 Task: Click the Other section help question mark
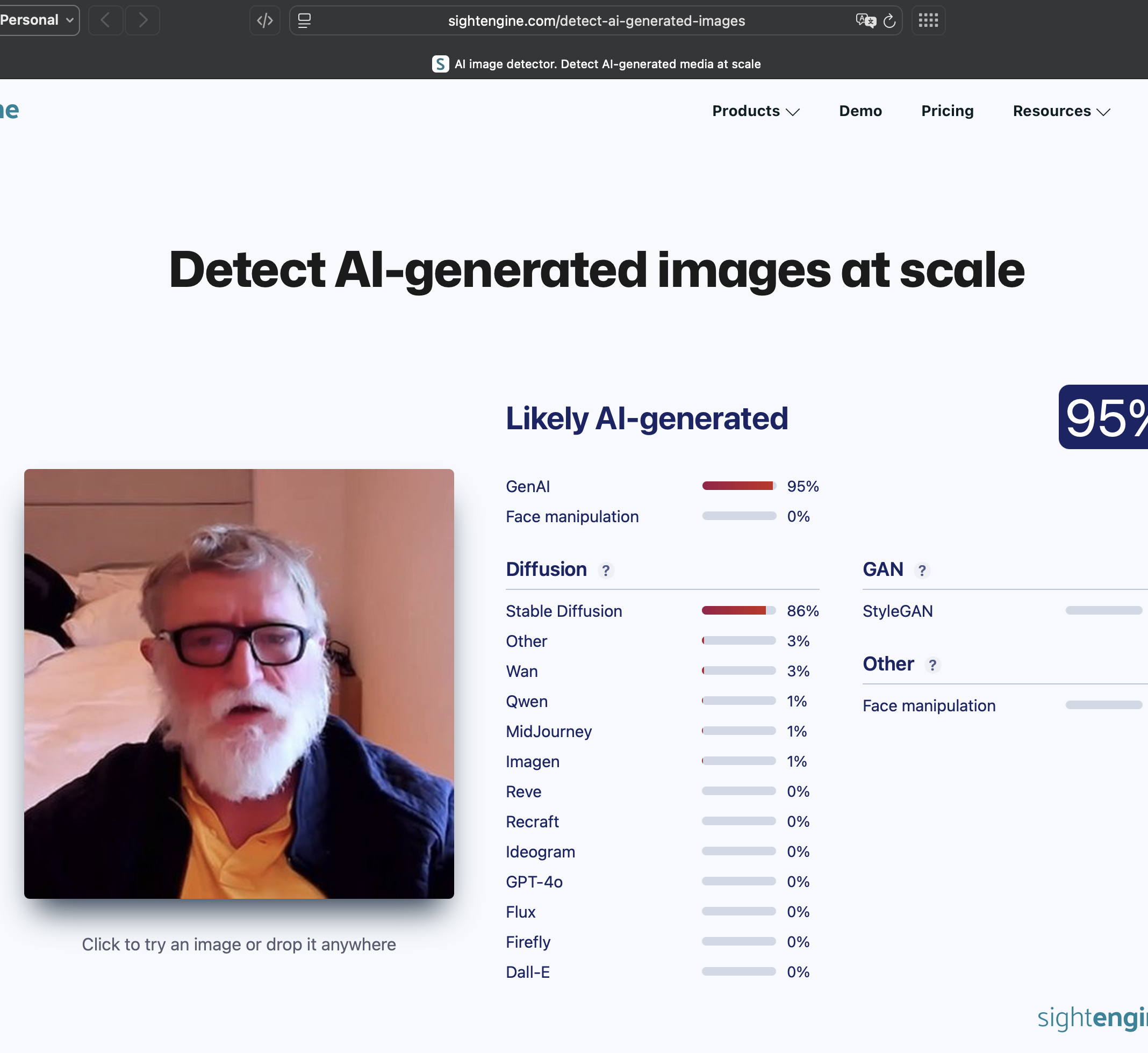[x=932, y=665]
